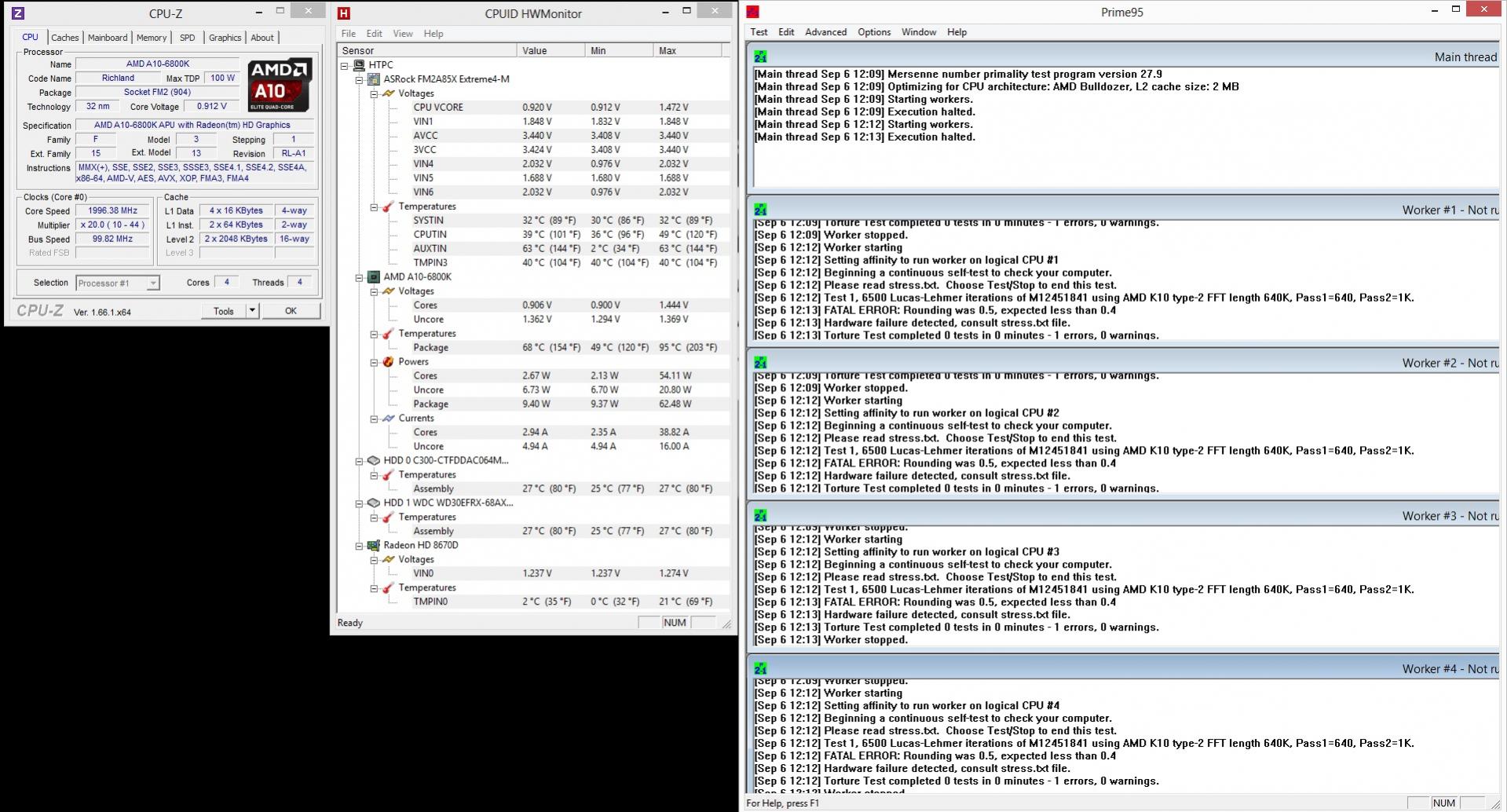Switch to the Graphics tab
This screenshot has width=1507, height=812.
click(225, 38)
